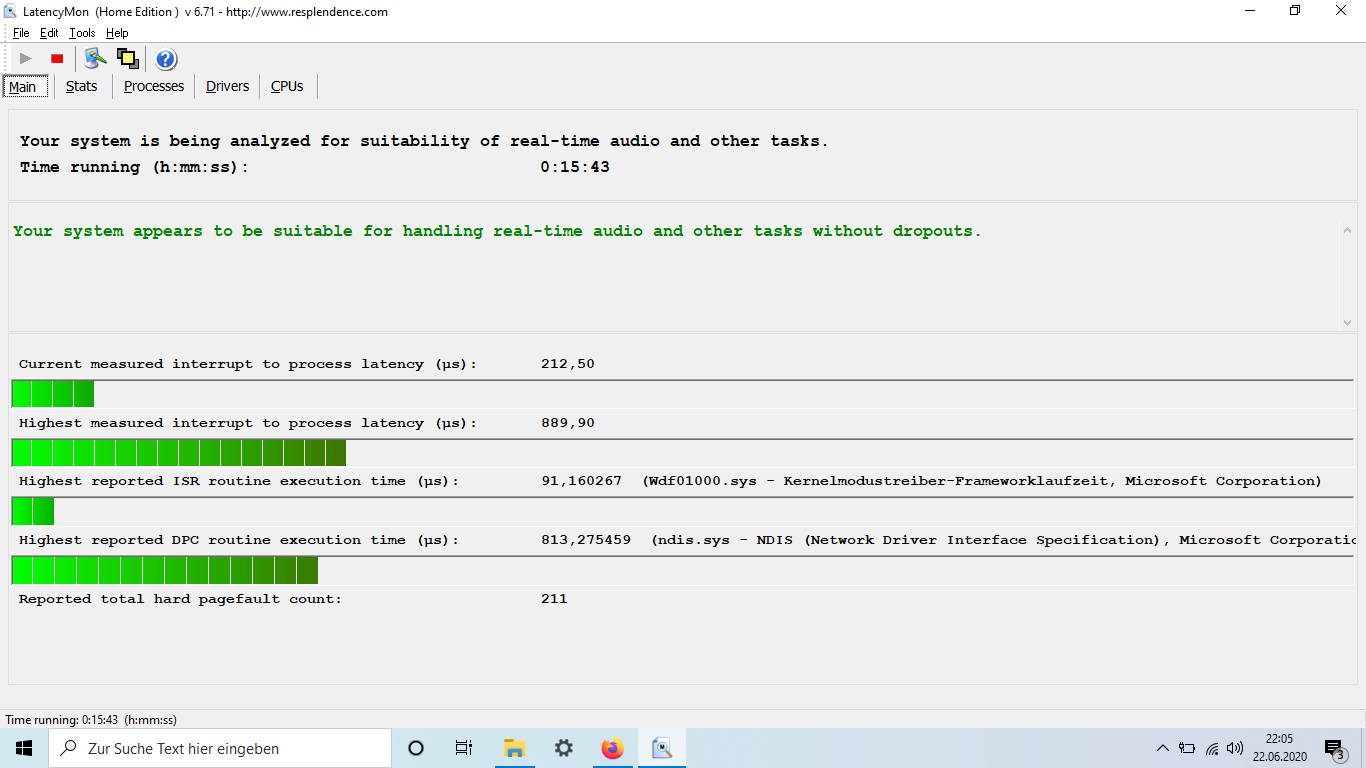The height and width of the screenshot is (768, 1366).
Task: Switch to the Drivers tab
Action: click(228, 87)
